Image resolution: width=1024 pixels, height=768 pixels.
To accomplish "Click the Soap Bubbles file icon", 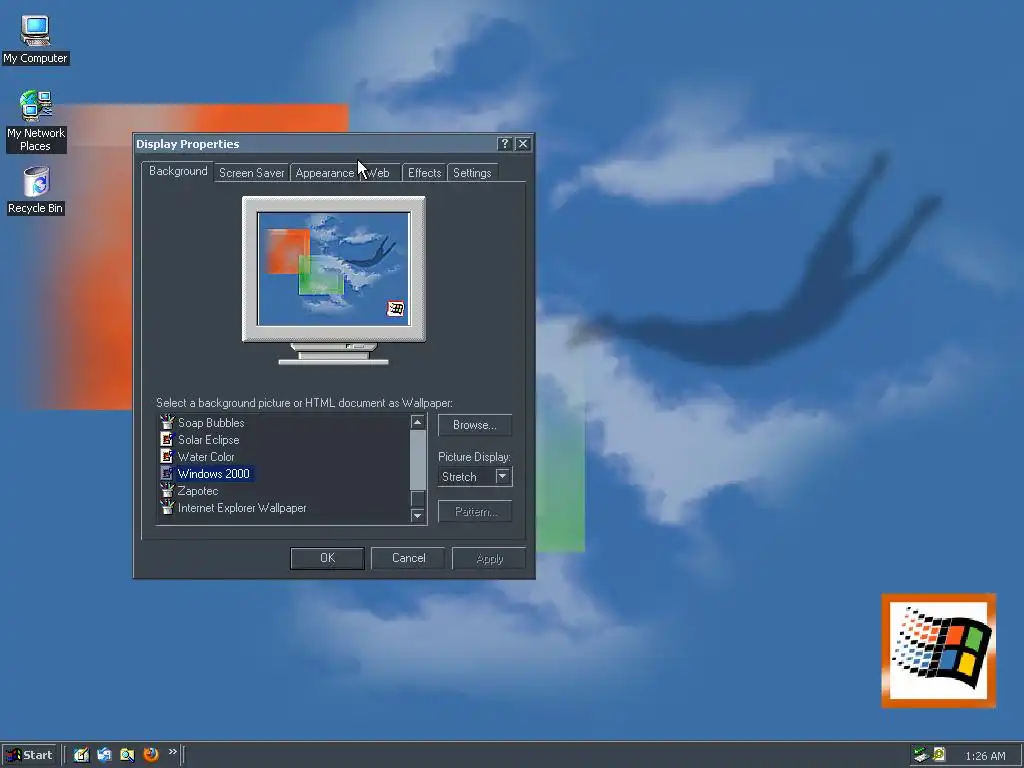I will [167, 422].
